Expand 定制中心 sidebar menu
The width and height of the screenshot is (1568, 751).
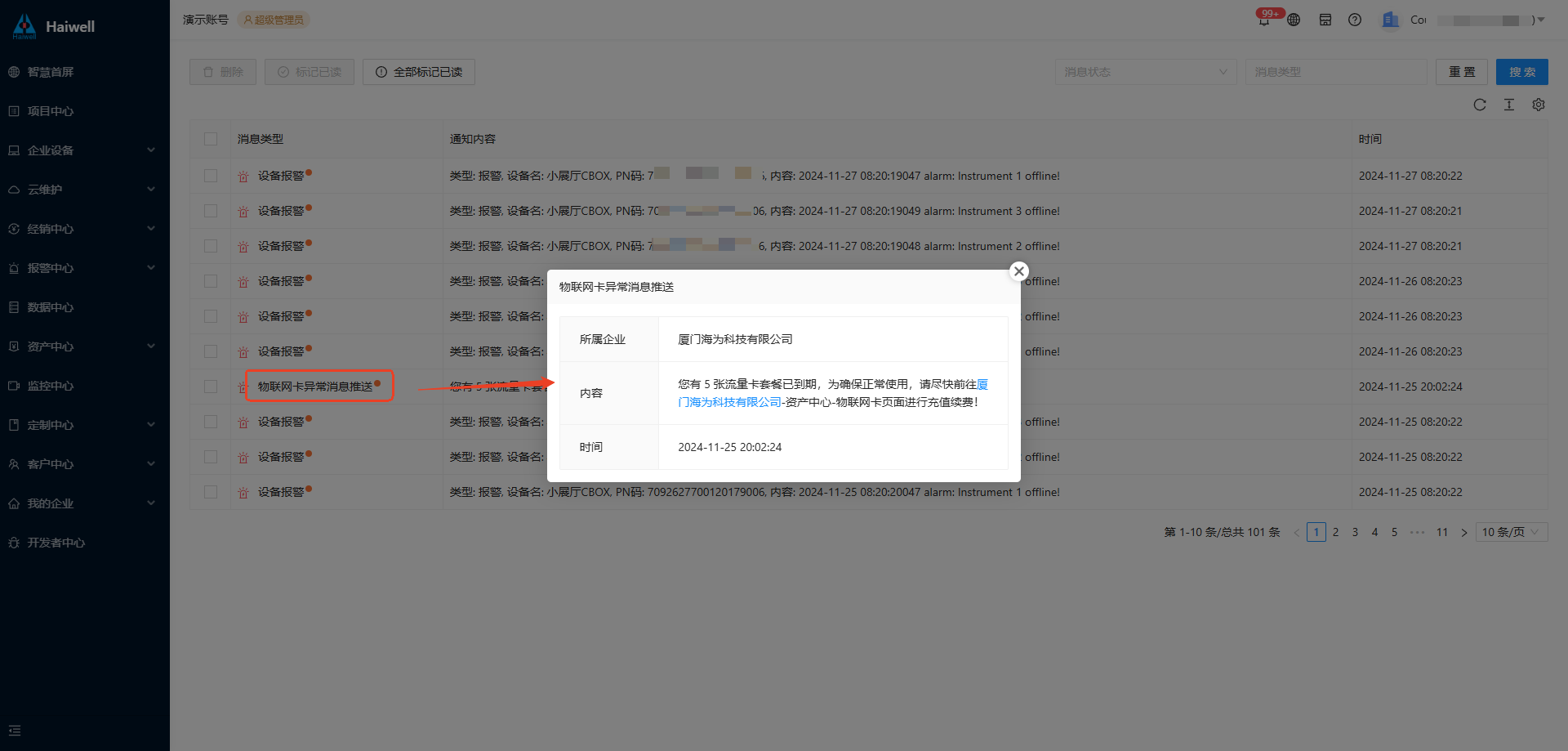pos(85,425)
